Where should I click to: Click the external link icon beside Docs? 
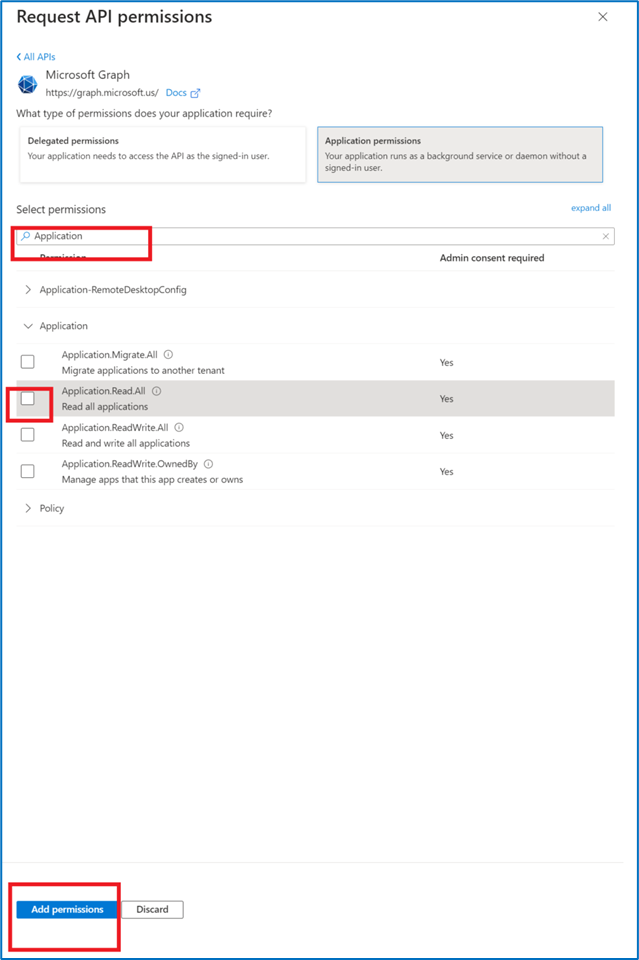click(195, 94)
